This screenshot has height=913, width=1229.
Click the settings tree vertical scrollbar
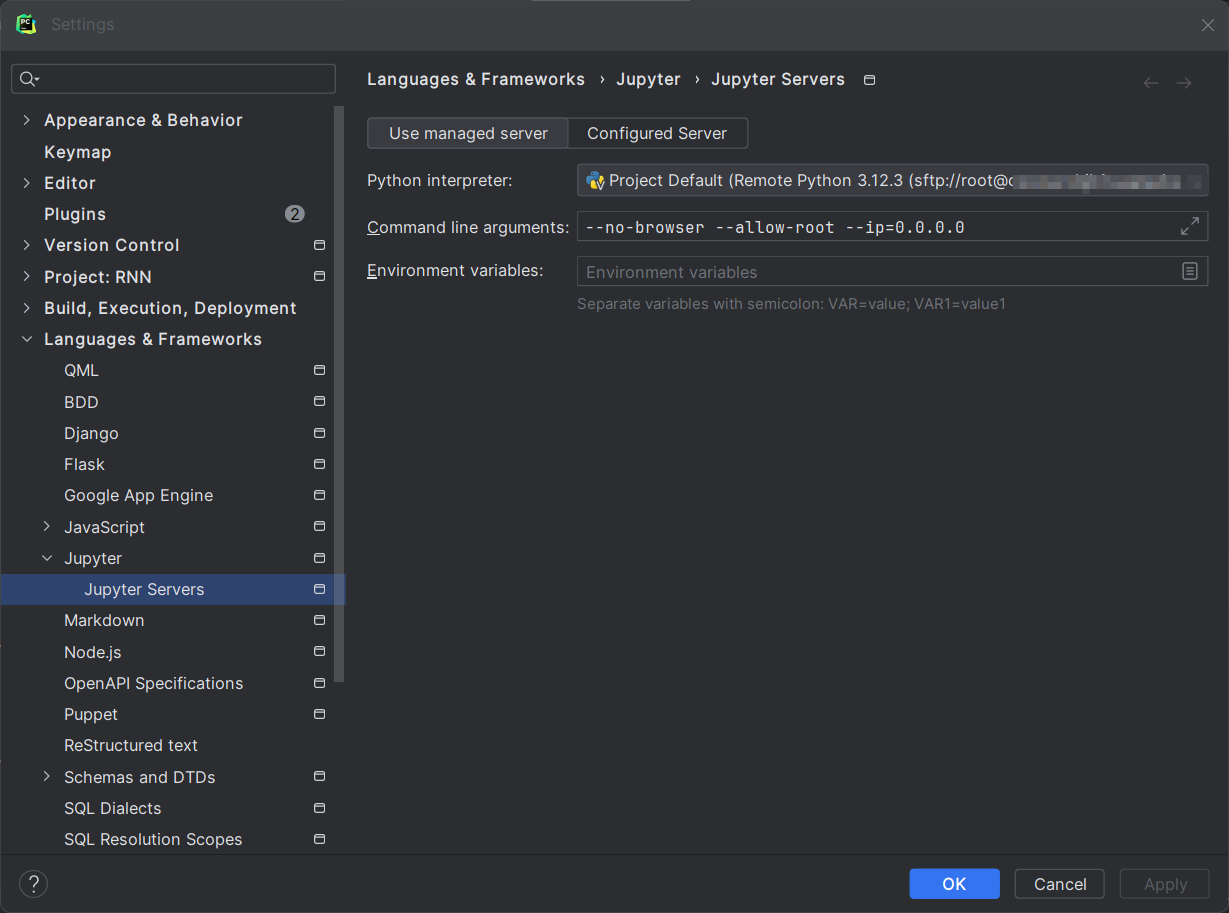click(340, 394)
